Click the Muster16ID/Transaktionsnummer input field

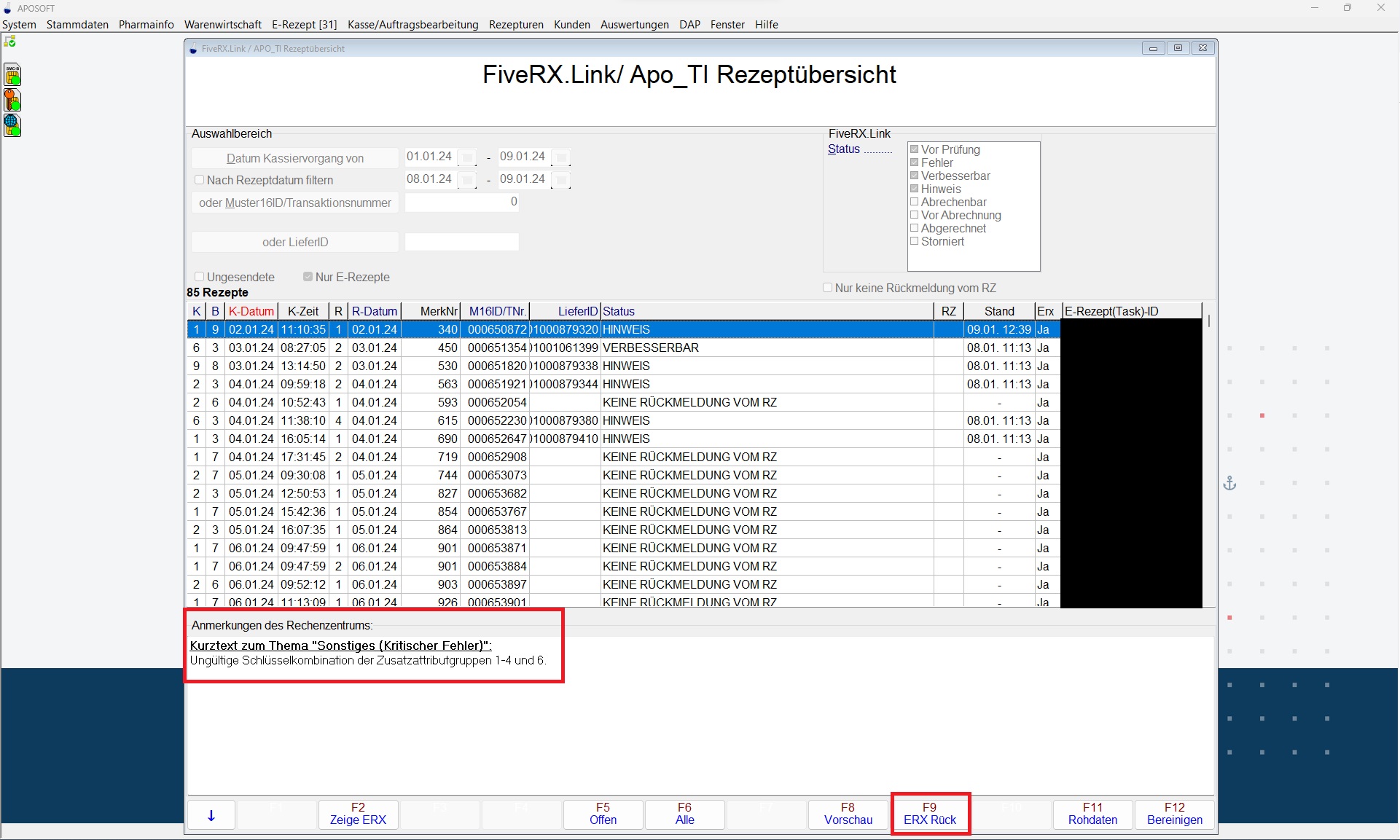(461, 203)
